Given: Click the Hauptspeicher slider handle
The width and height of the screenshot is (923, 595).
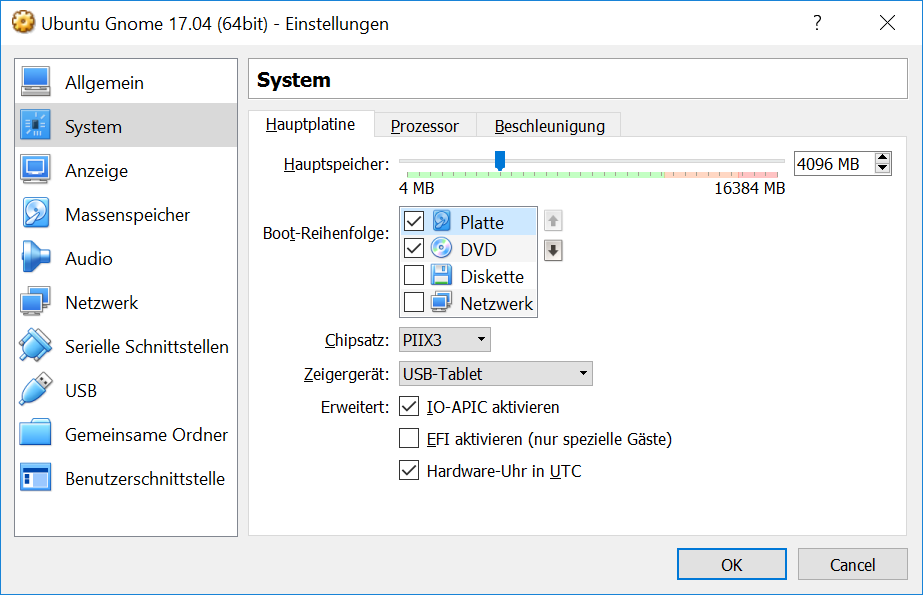Looking at the screenshot, I should 500,161.
